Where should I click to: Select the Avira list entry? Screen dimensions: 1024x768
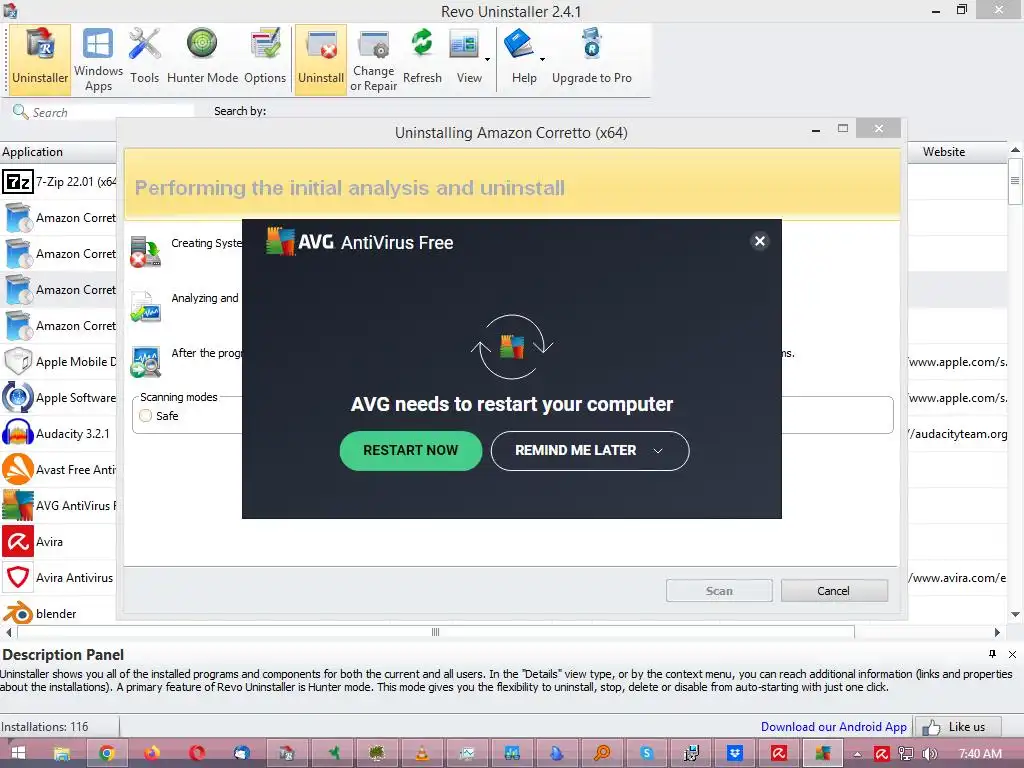click(59, 541)
